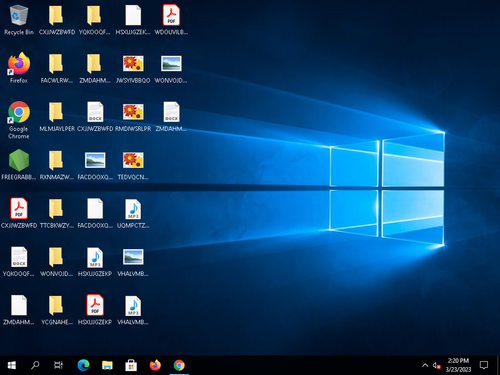This screenshot has width=500, height=375.
Task: Click the Show Desktop strip at taskbar edge
Action: 498,365
